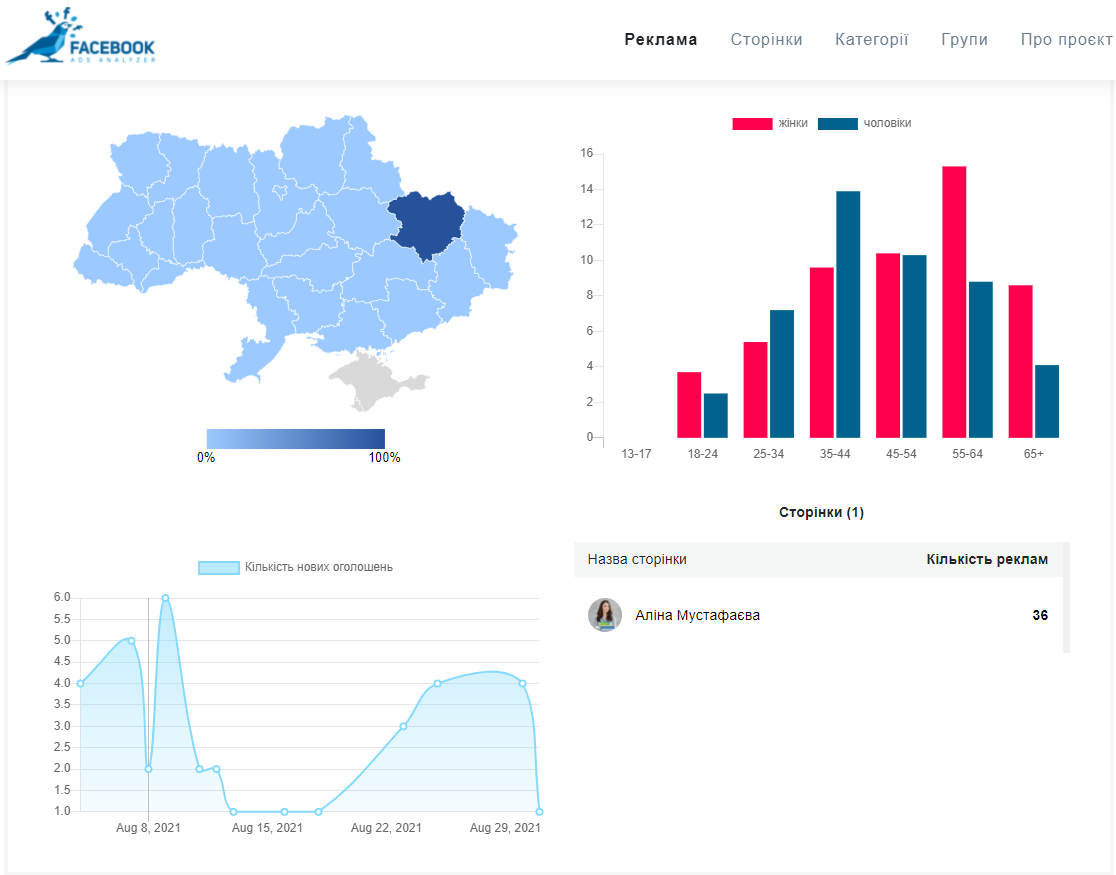Open the Реклама nav tab

(x=661, y=40)
